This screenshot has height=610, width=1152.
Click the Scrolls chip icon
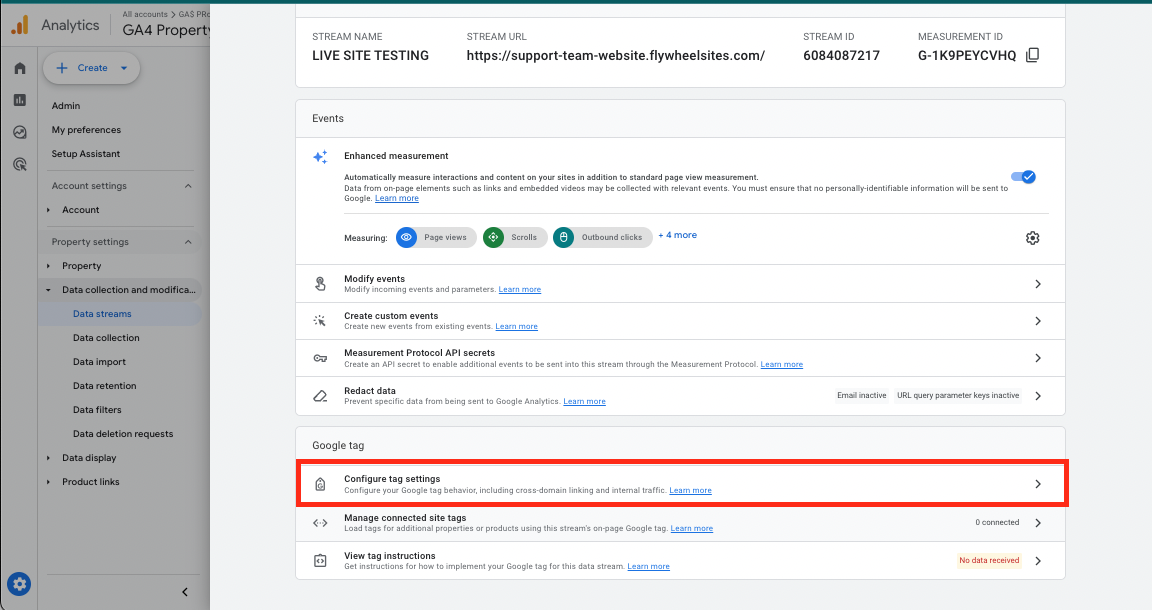point(494,237)
